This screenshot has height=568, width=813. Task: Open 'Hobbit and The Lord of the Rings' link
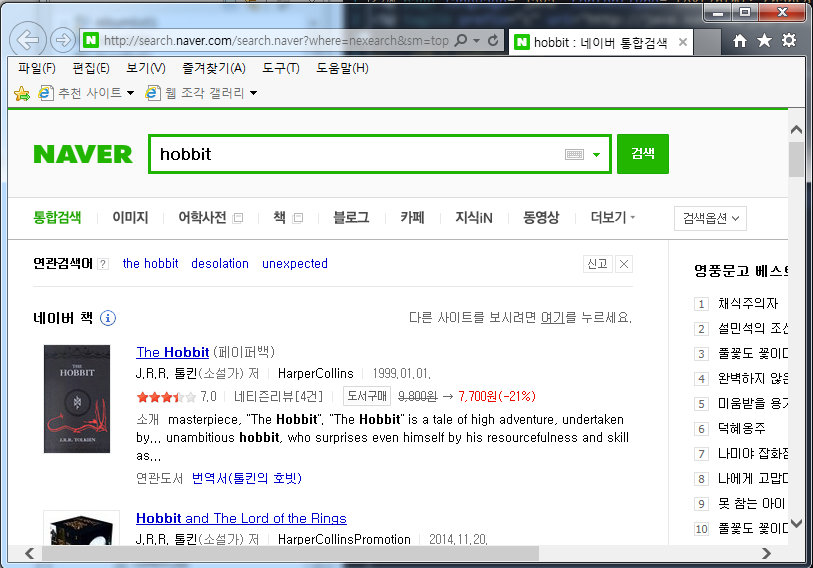[x=241, y=518]
